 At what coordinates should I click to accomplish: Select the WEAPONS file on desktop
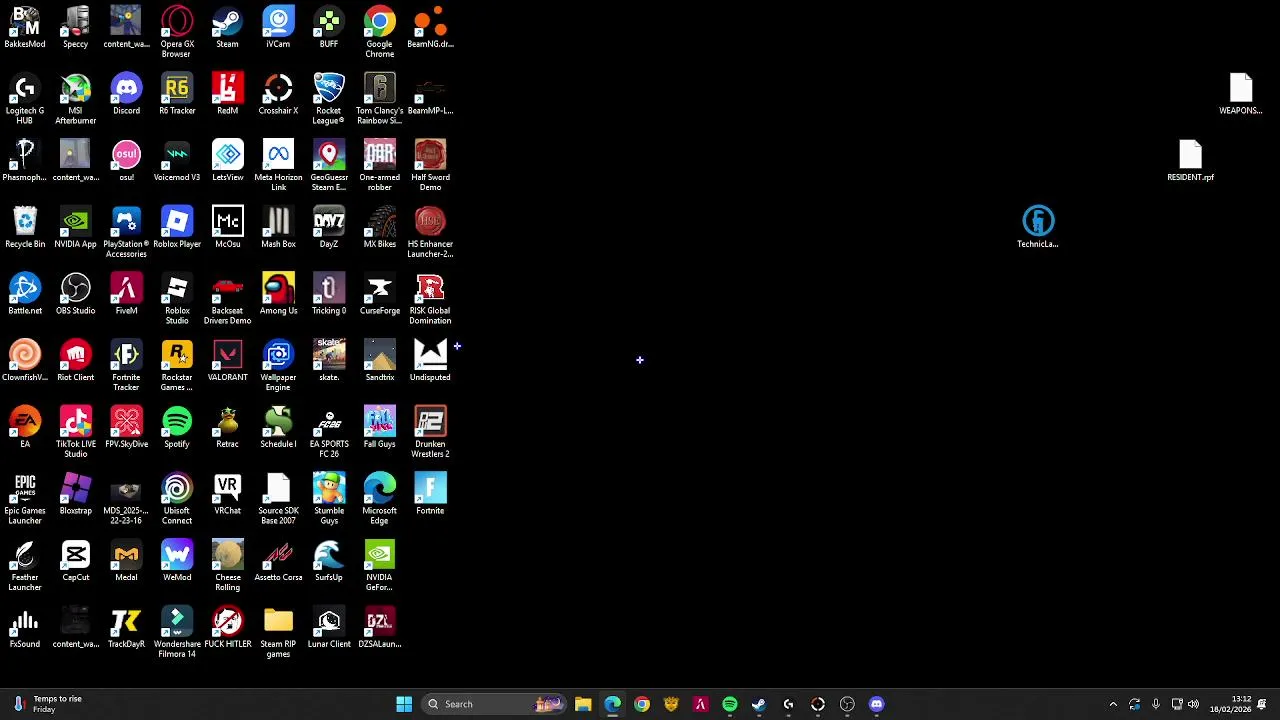(x=1241, y=94)
